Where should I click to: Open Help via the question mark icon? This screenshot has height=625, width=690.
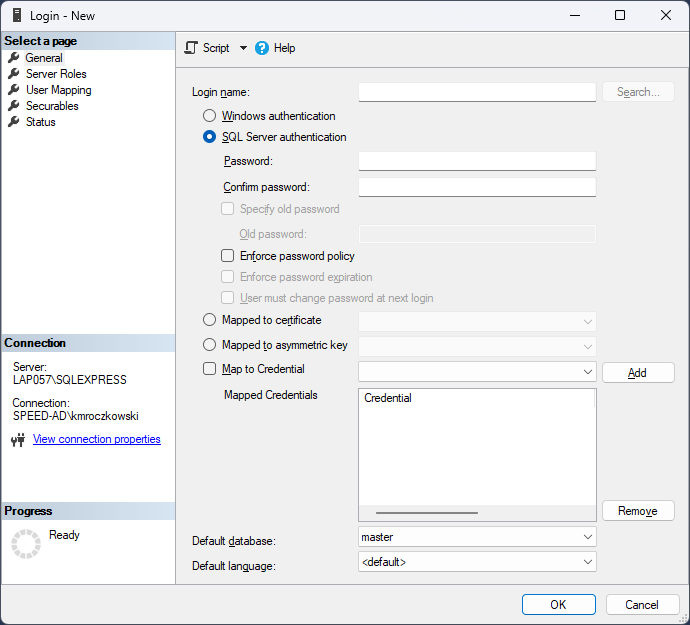pyautogui.click(x=262, y=48)
